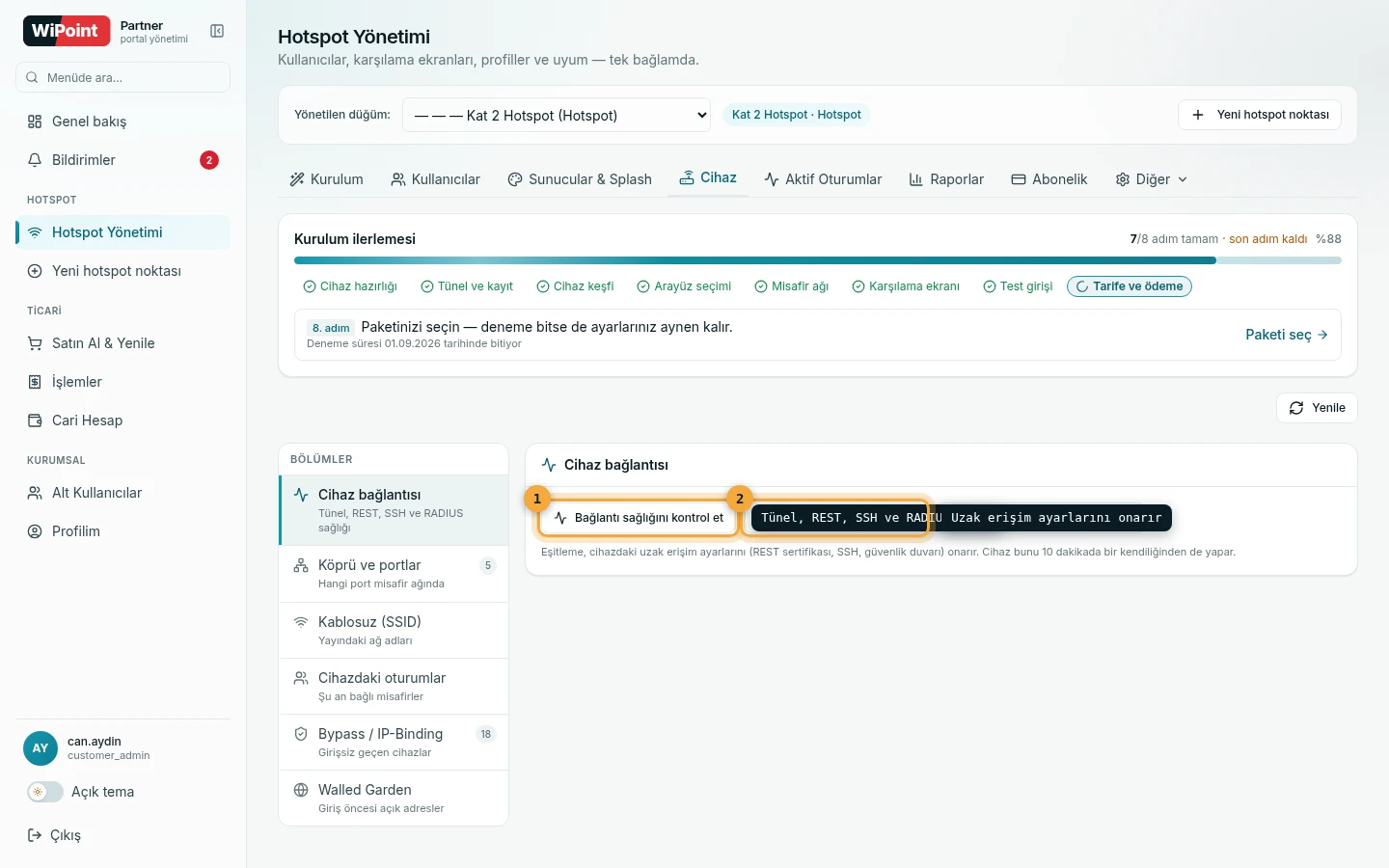Open the Kablosuz (SSID) section
The image size is (1389, 868).
coord(394,631)
